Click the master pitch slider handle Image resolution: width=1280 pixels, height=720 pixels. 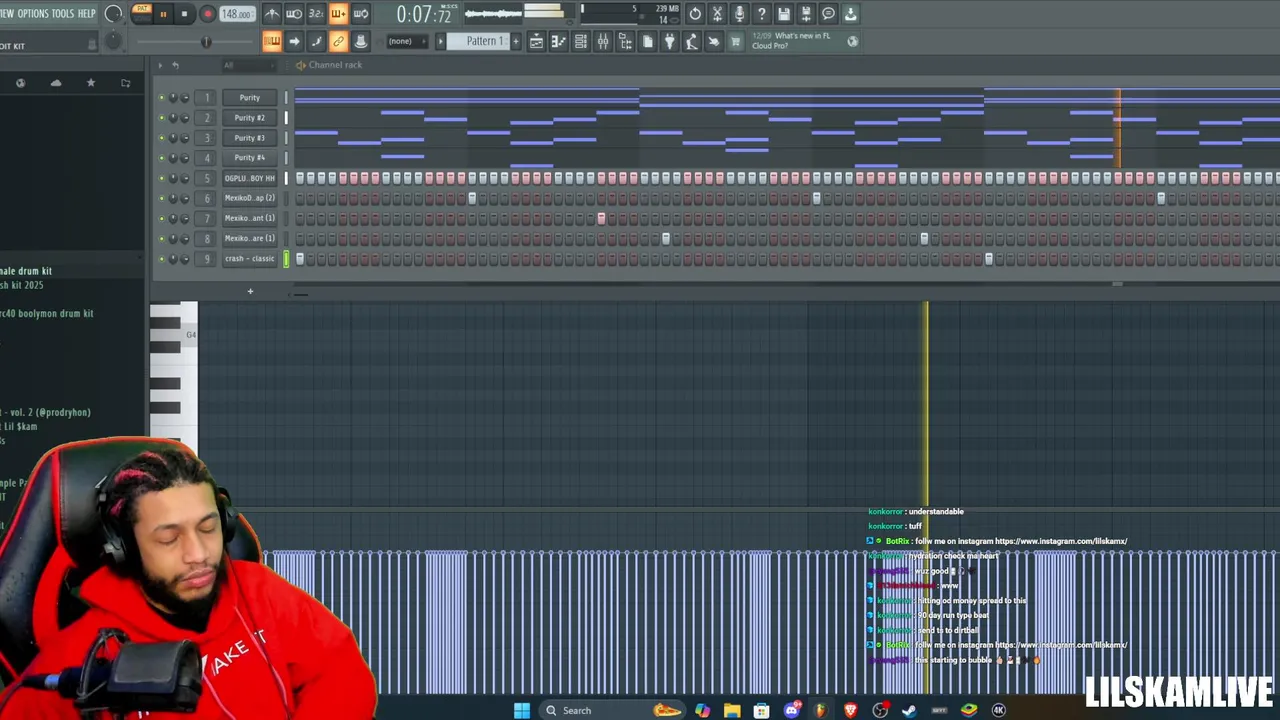[x=206, y=41]
